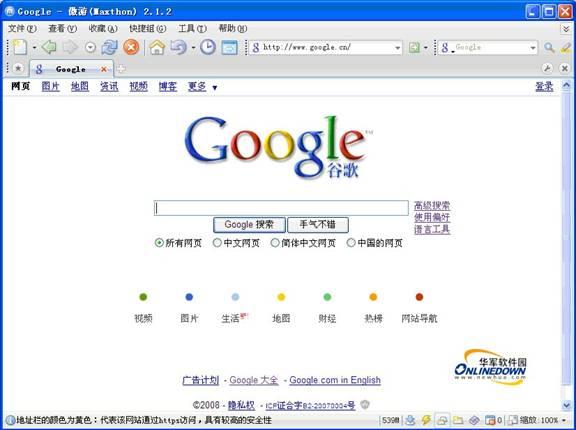Open dropdown arrow beside the green Go button

425,48
